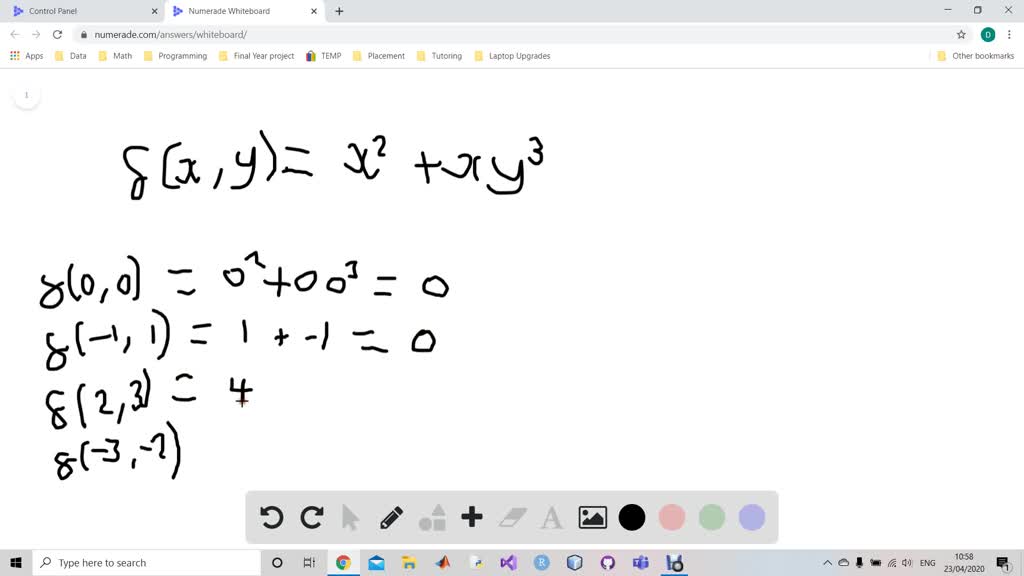The image size is (1024, 576).
Task: Open the Action Center notifications
Action: (x=1004, y=562)
